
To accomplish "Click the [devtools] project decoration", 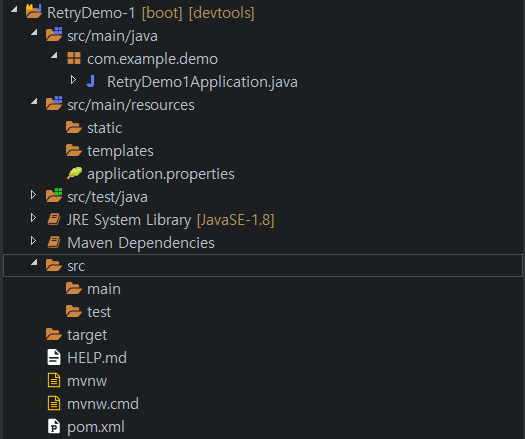I will [x=222, y=13].
